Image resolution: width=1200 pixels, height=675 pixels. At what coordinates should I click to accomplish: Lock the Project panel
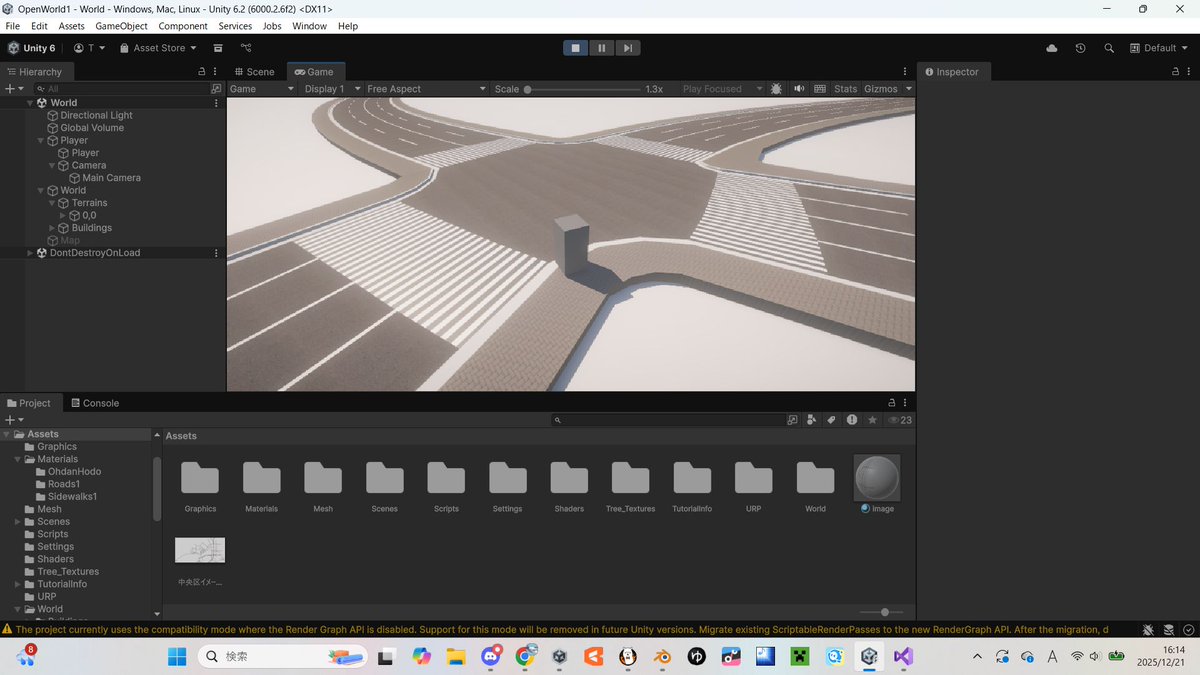click(893, 403)
